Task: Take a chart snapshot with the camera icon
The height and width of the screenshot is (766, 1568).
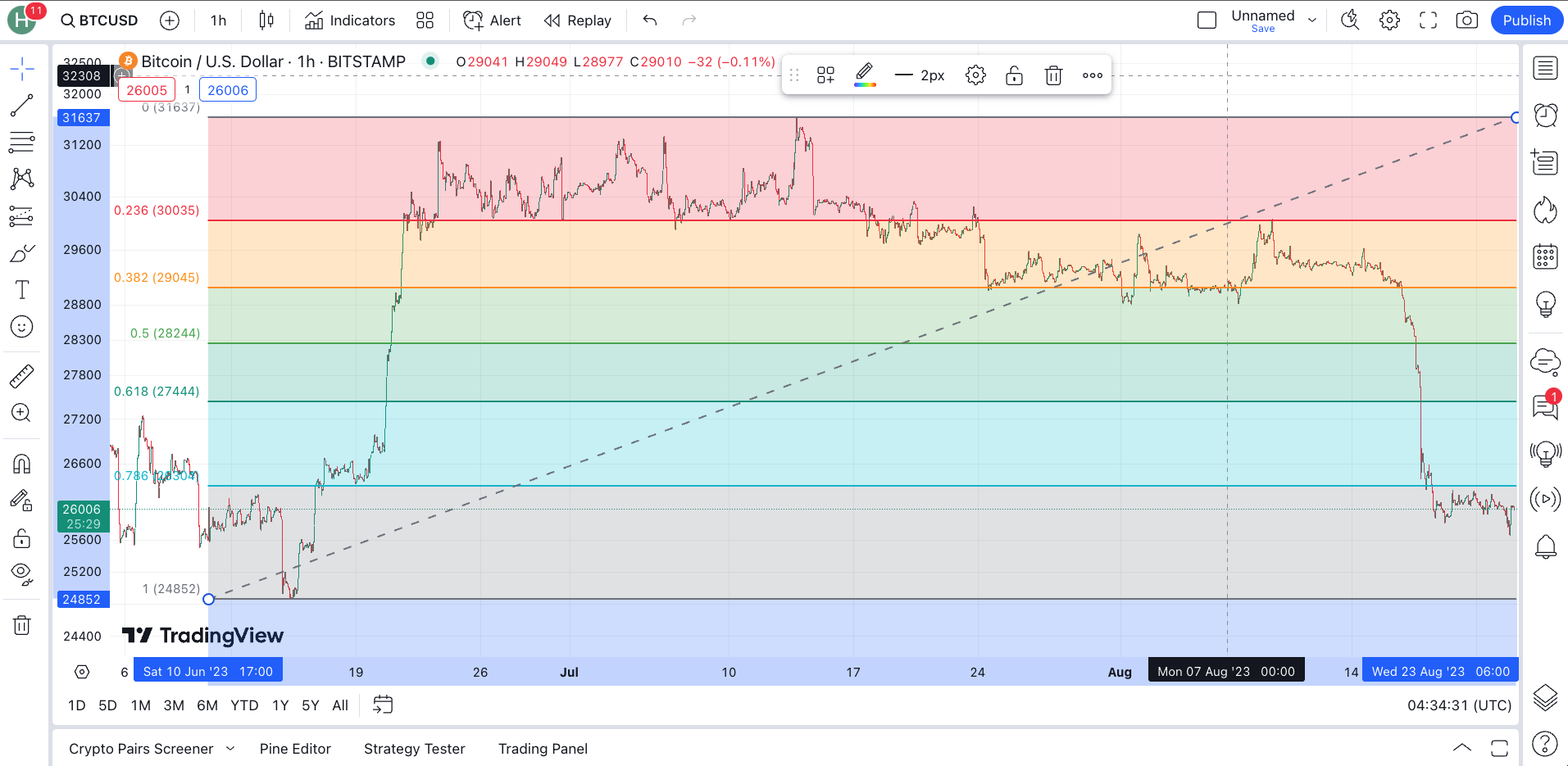Action: (x=1466, y=20)
